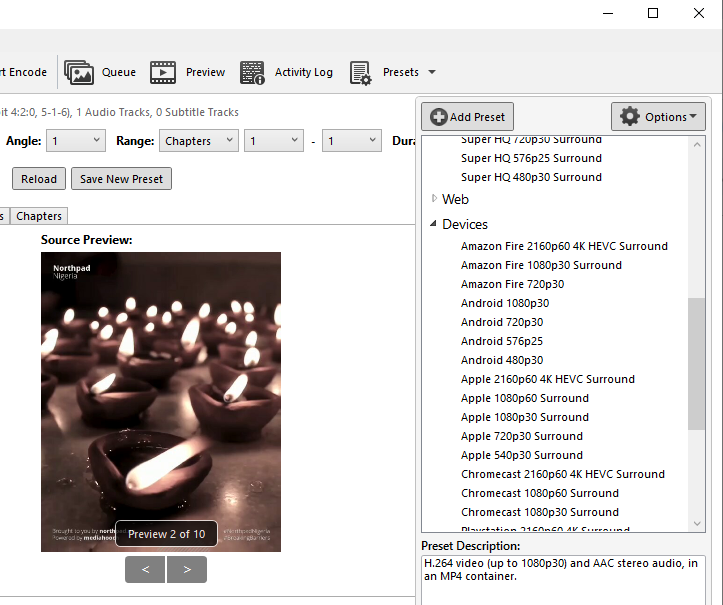Click the preset list scrollbar thumb
The height and width of the screenshot is (605, 723).
point(696,364)
